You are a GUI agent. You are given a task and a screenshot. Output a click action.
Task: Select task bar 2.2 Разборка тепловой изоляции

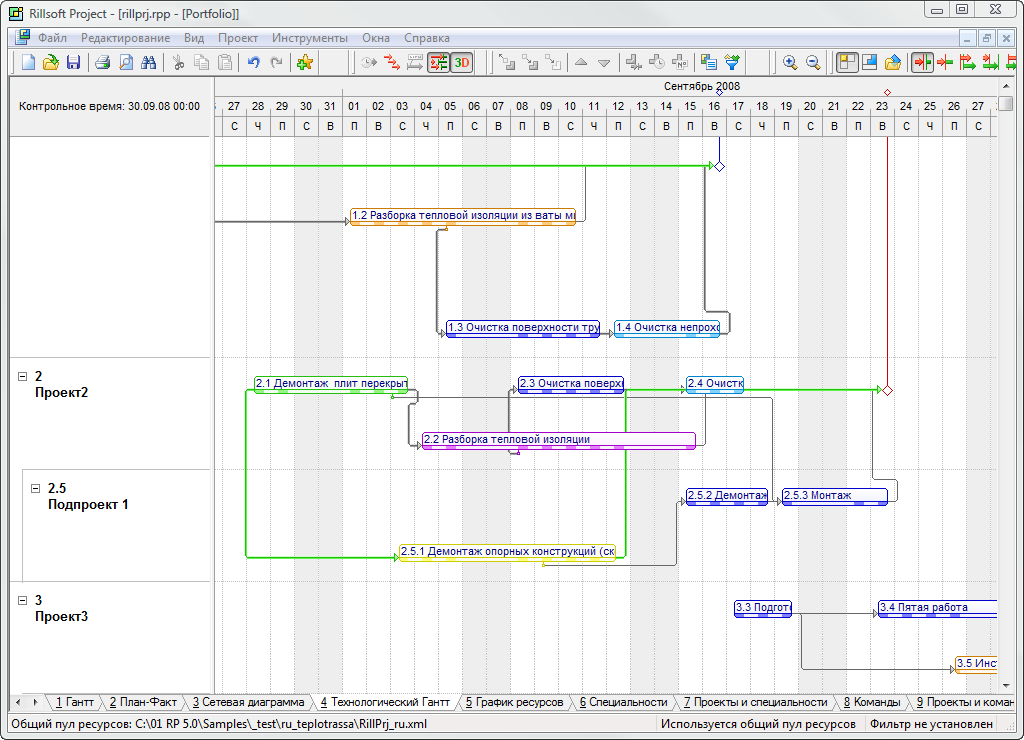click(x=558, y=440)
